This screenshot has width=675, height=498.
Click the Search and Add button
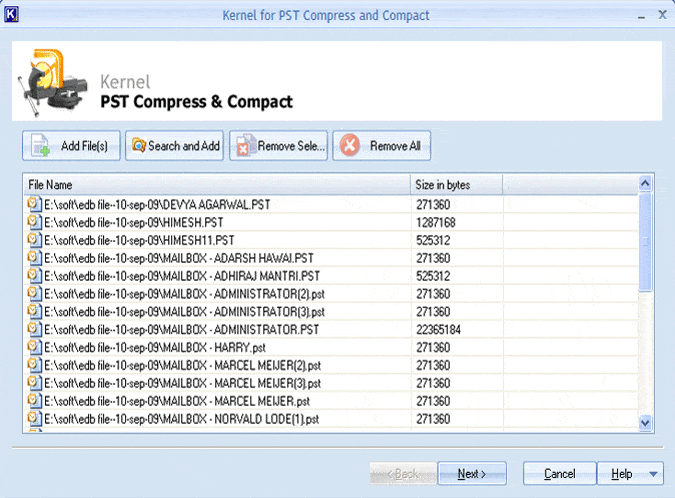point(174,146)
